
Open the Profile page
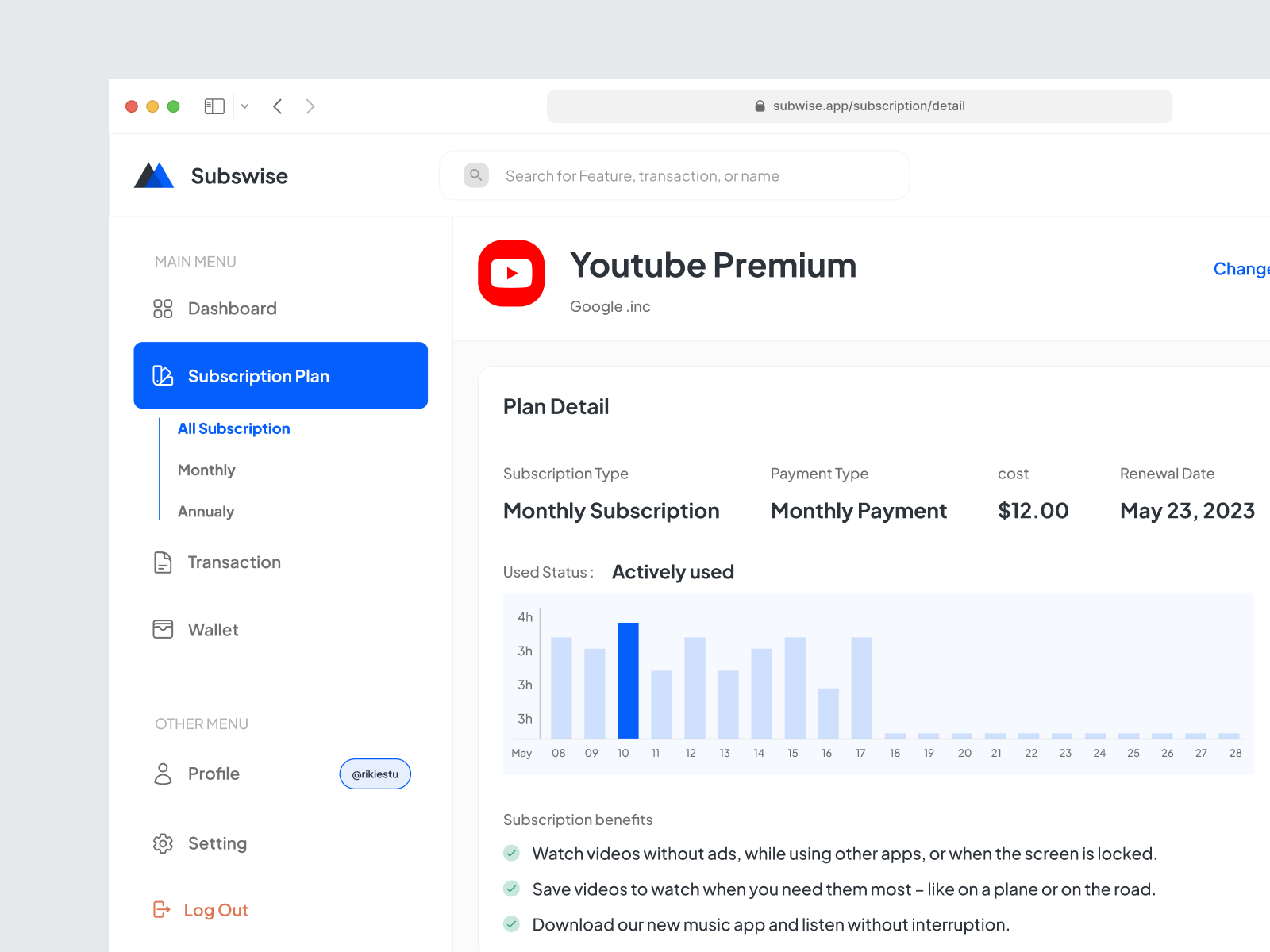pos(214,773)
